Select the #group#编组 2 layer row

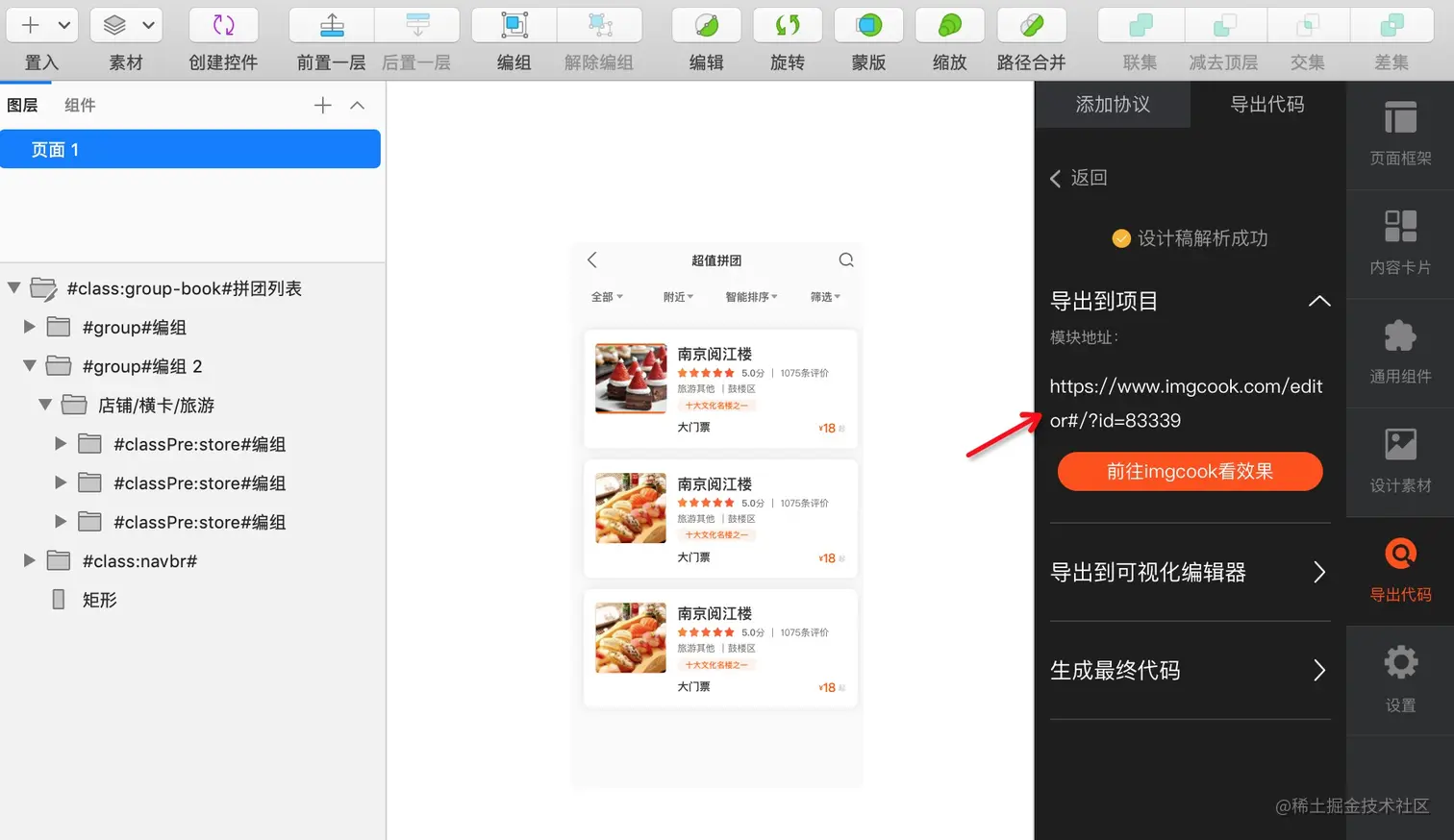point(192,366)
